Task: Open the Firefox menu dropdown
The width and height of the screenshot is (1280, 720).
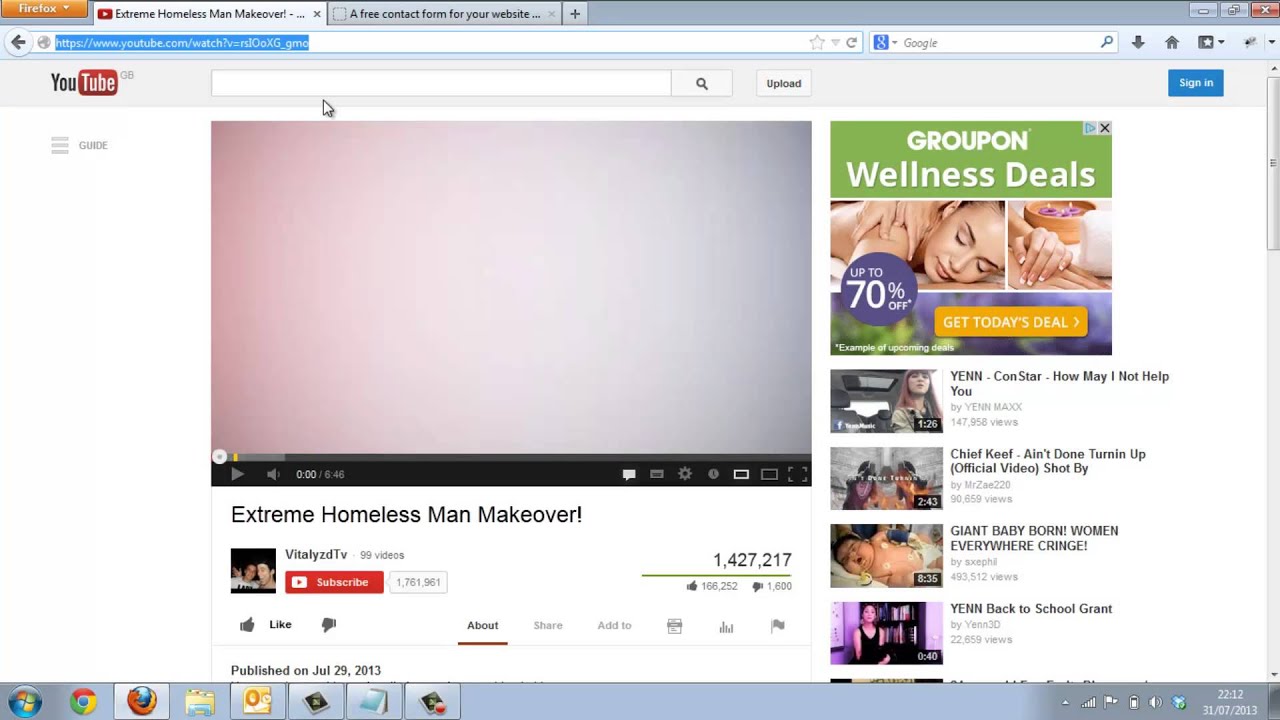Action: coord(45,9)
